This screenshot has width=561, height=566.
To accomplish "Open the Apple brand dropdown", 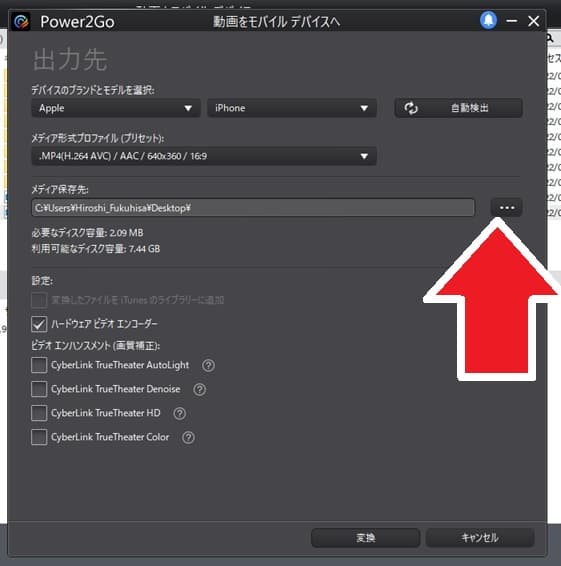I will (x=116, y=108).
